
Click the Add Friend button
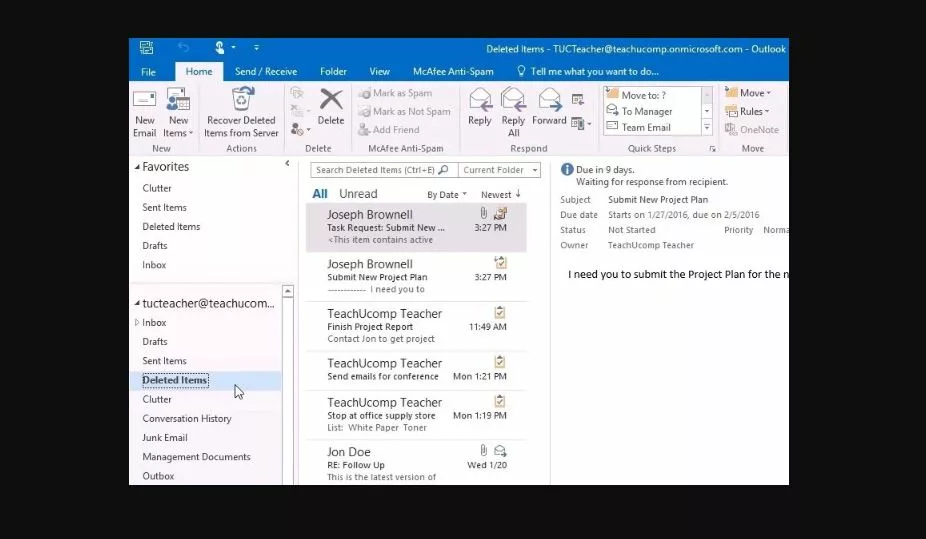click(389, 130)
